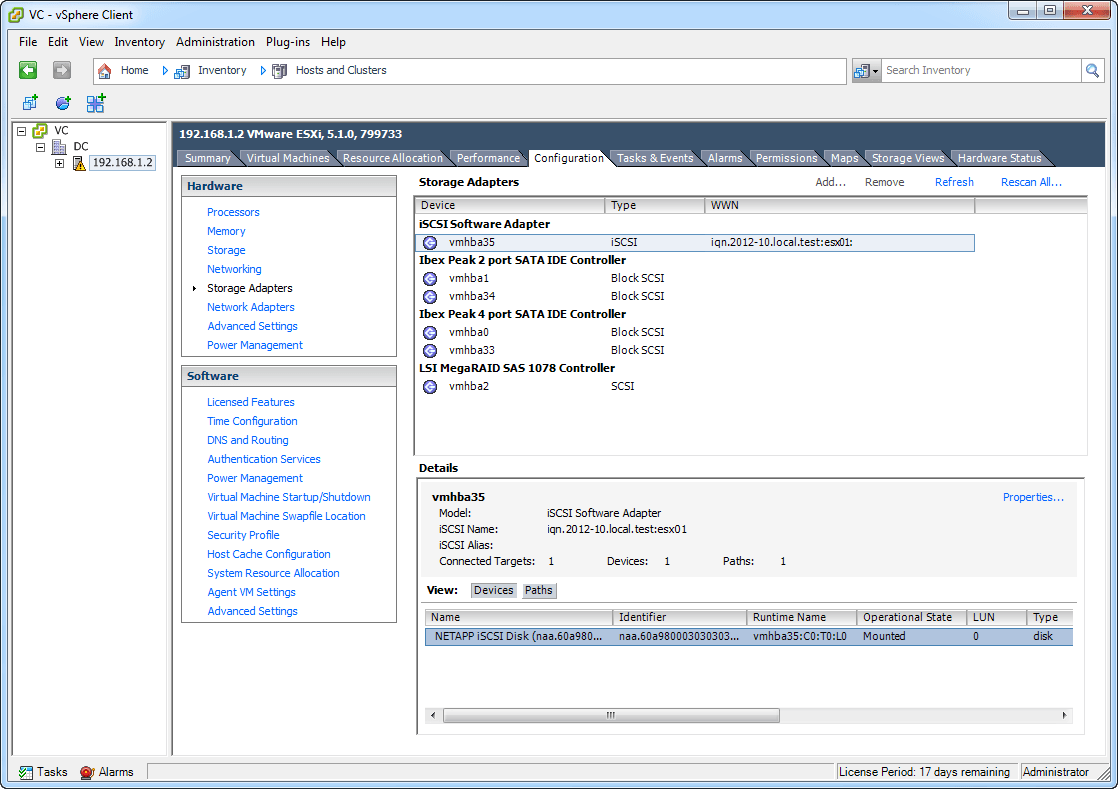This screenshot has width=1118, height=789.
Task: Click the Search Inventory input field
Action: tap(981, 71)
